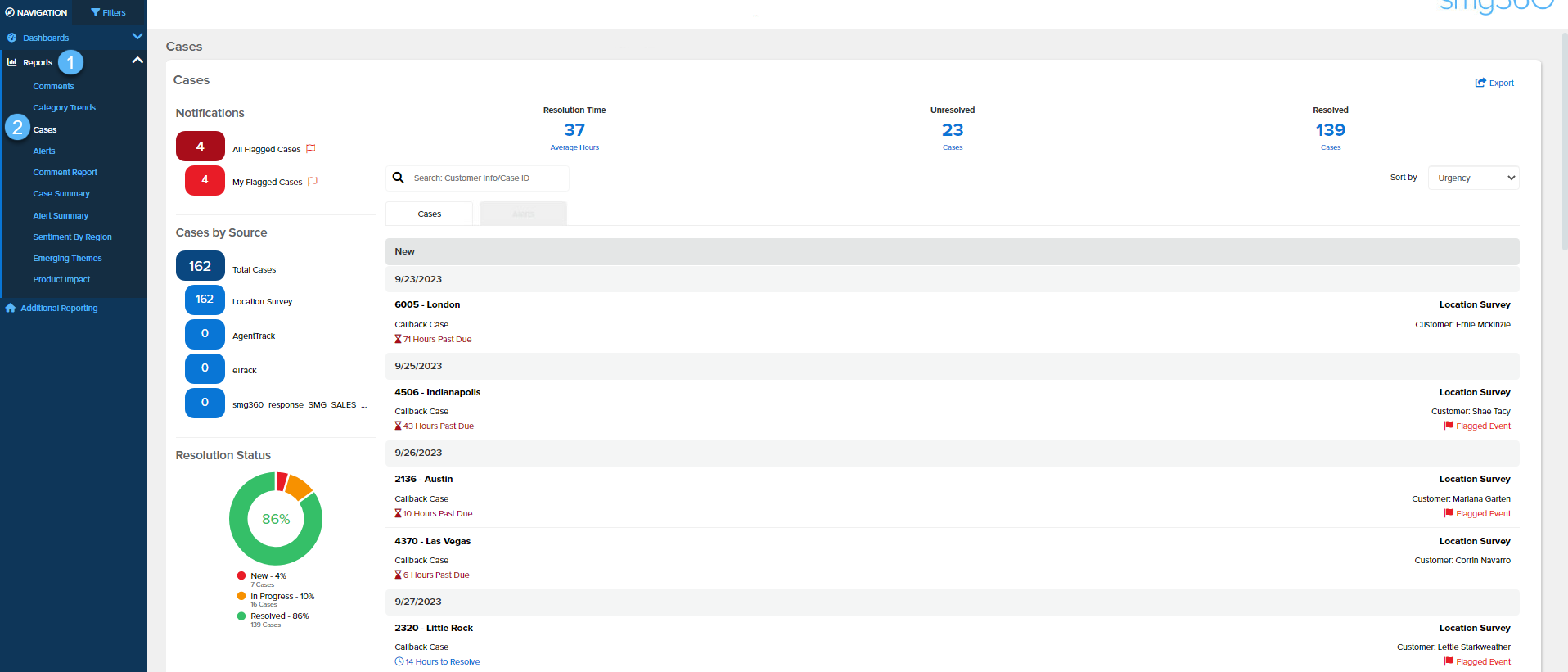This screenshot has height=672, width=1568.
Task: Click the search magnifier icon
Action: pos(399,178)
